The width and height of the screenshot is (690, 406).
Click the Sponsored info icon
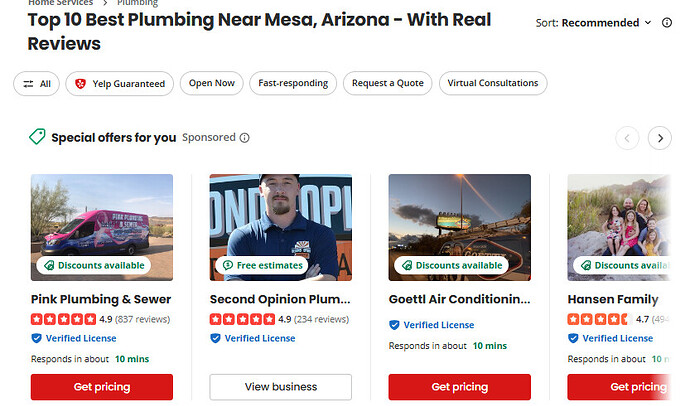pyautogui.click(x=245, y=138)
